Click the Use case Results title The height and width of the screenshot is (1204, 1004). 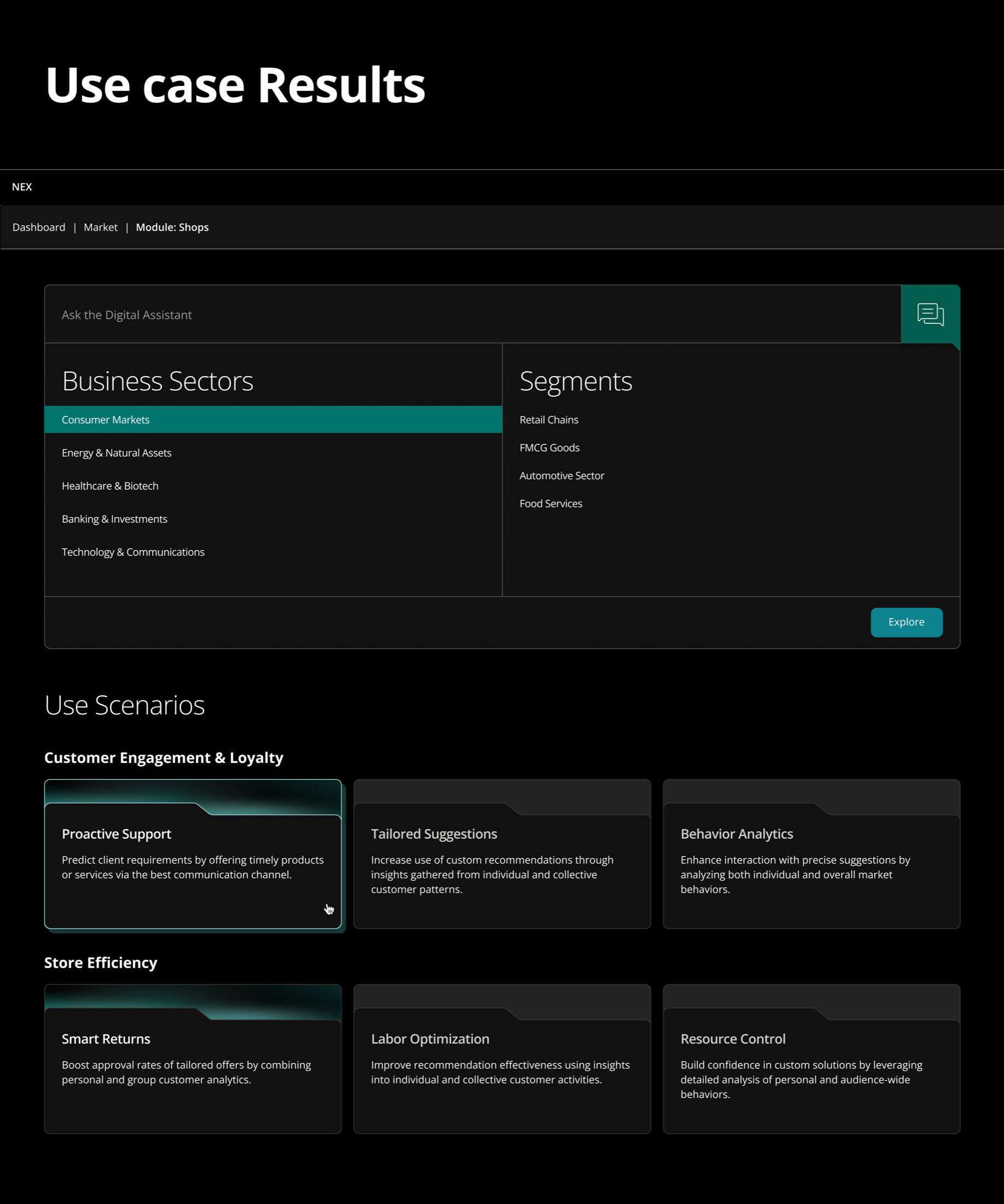235,85
